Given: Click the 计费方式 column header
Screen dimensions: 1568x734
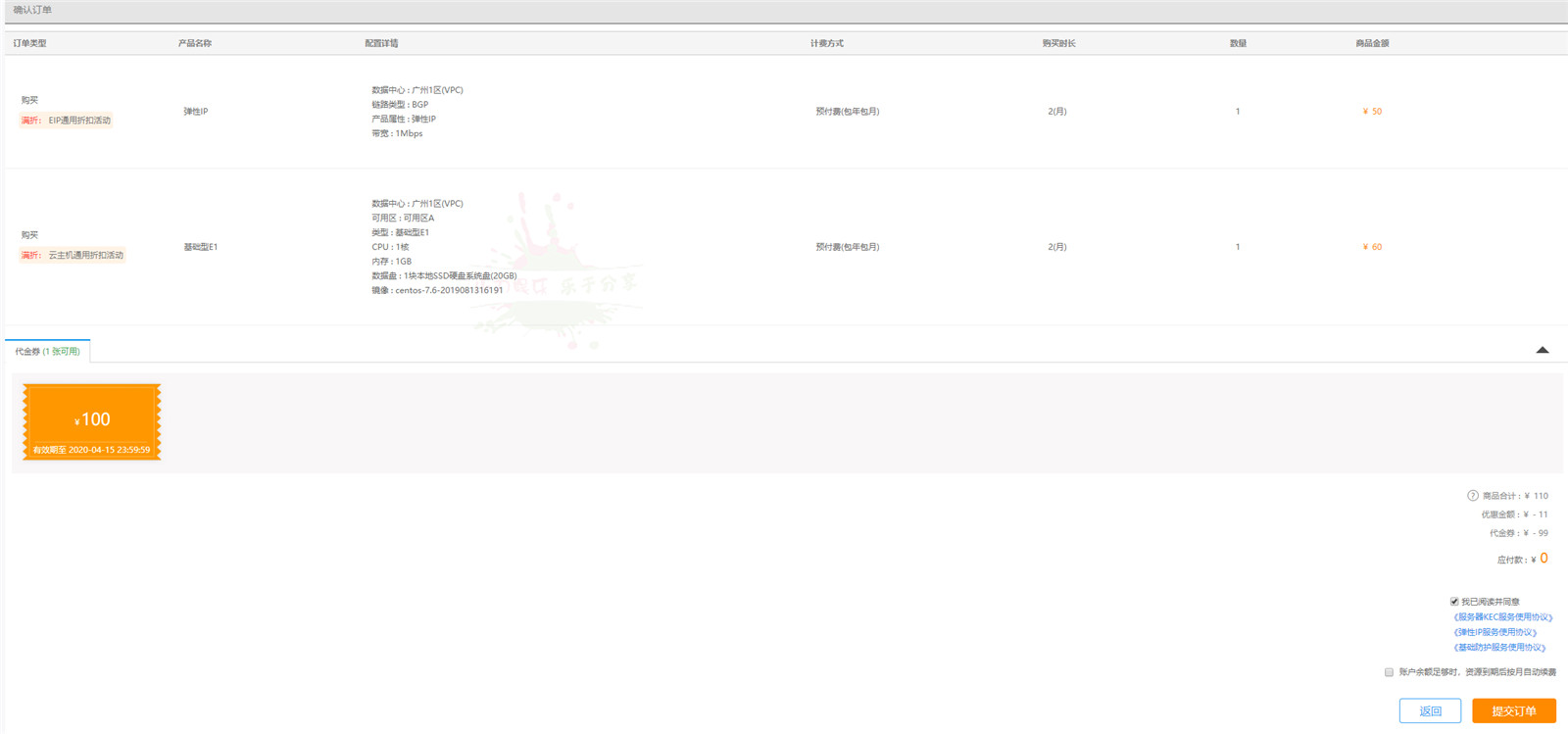Looking at the screenshot, I should (x=826, y=43).
